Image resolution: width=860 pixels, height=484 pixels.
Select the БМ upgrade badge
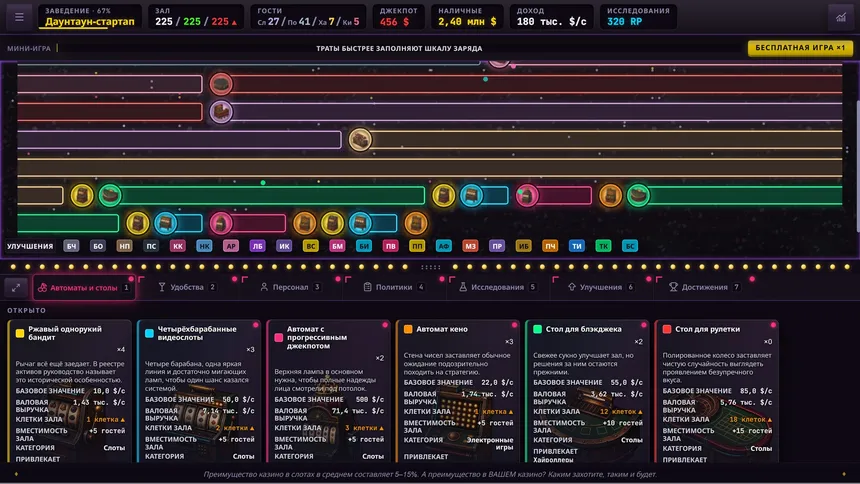(x=337, y=246)
